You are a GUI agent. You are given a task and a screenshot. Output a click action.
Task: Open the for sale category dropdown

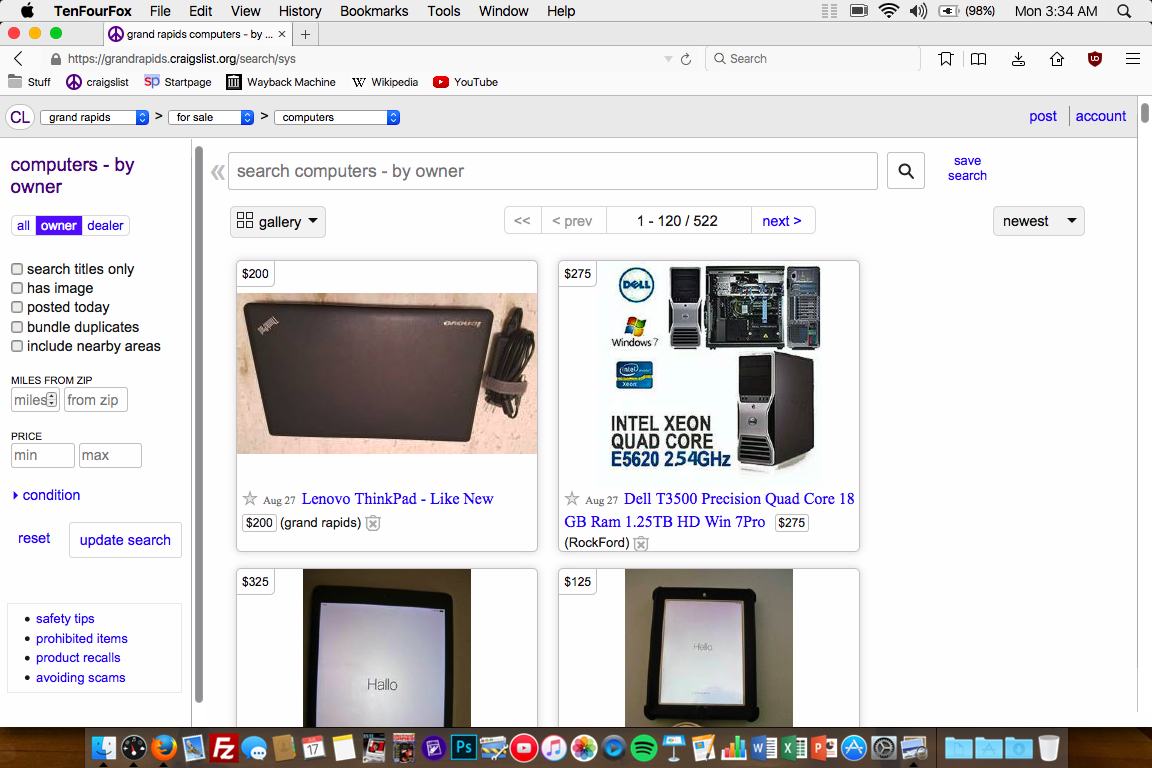click(211, 118)
